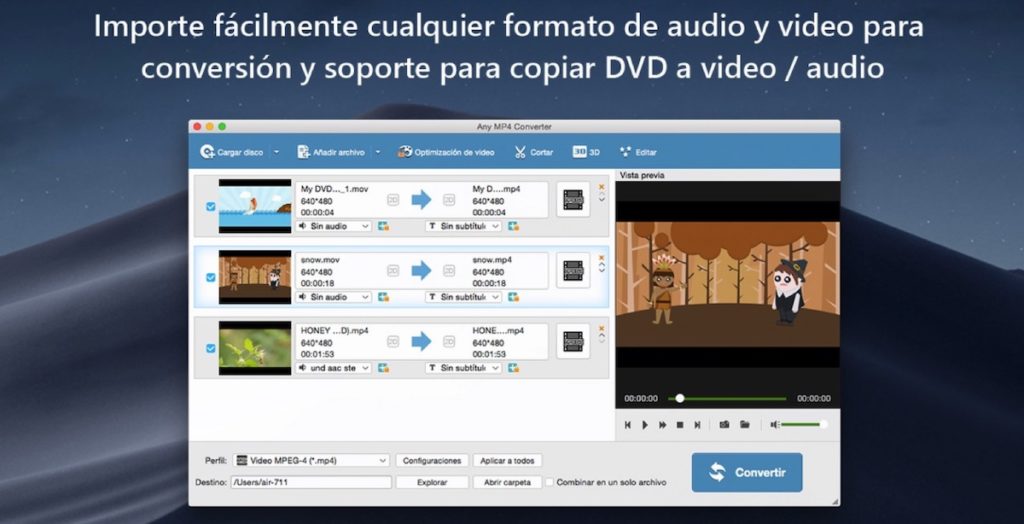Open snapshot folder icon in preview
The height and width of the screenshot is (524, 1024).
[x=744, y=425]
